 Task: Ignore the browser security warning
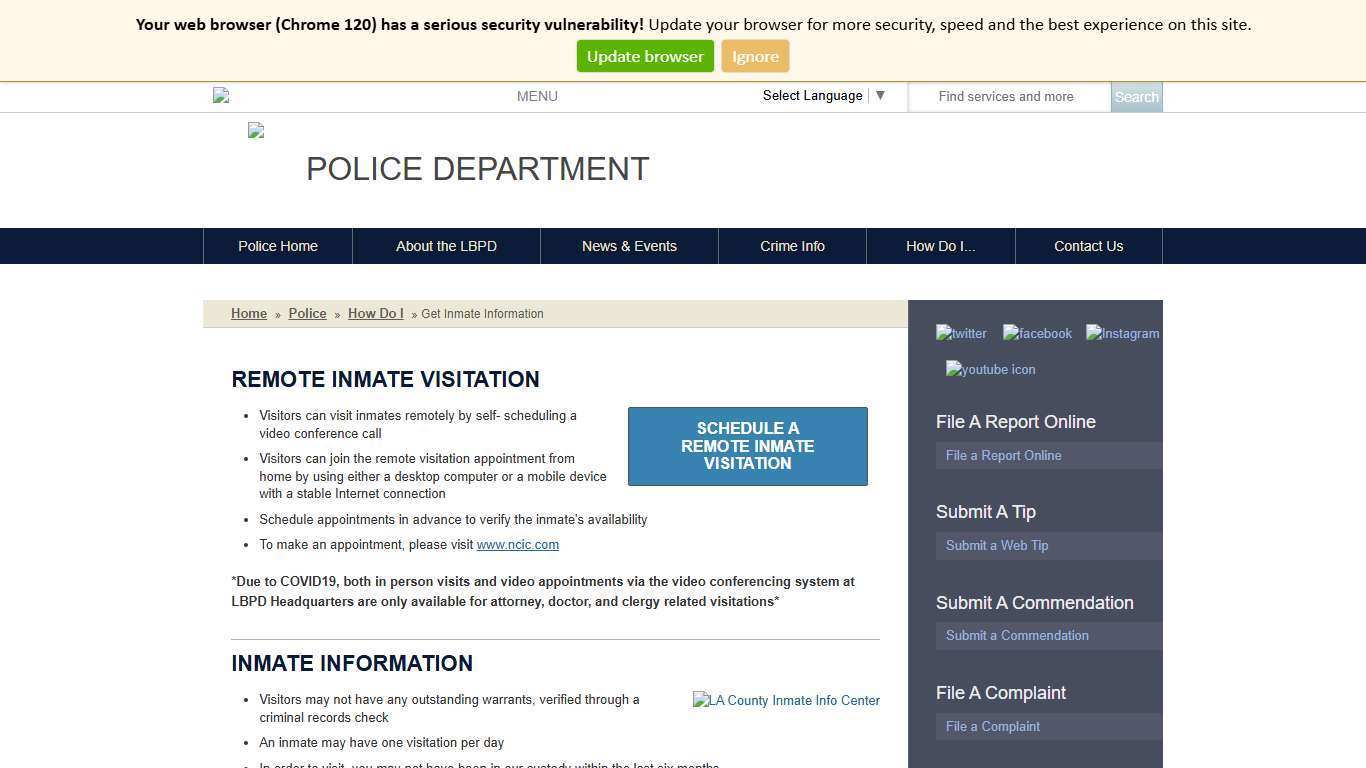pyautogui.click(x=755, y=56)
